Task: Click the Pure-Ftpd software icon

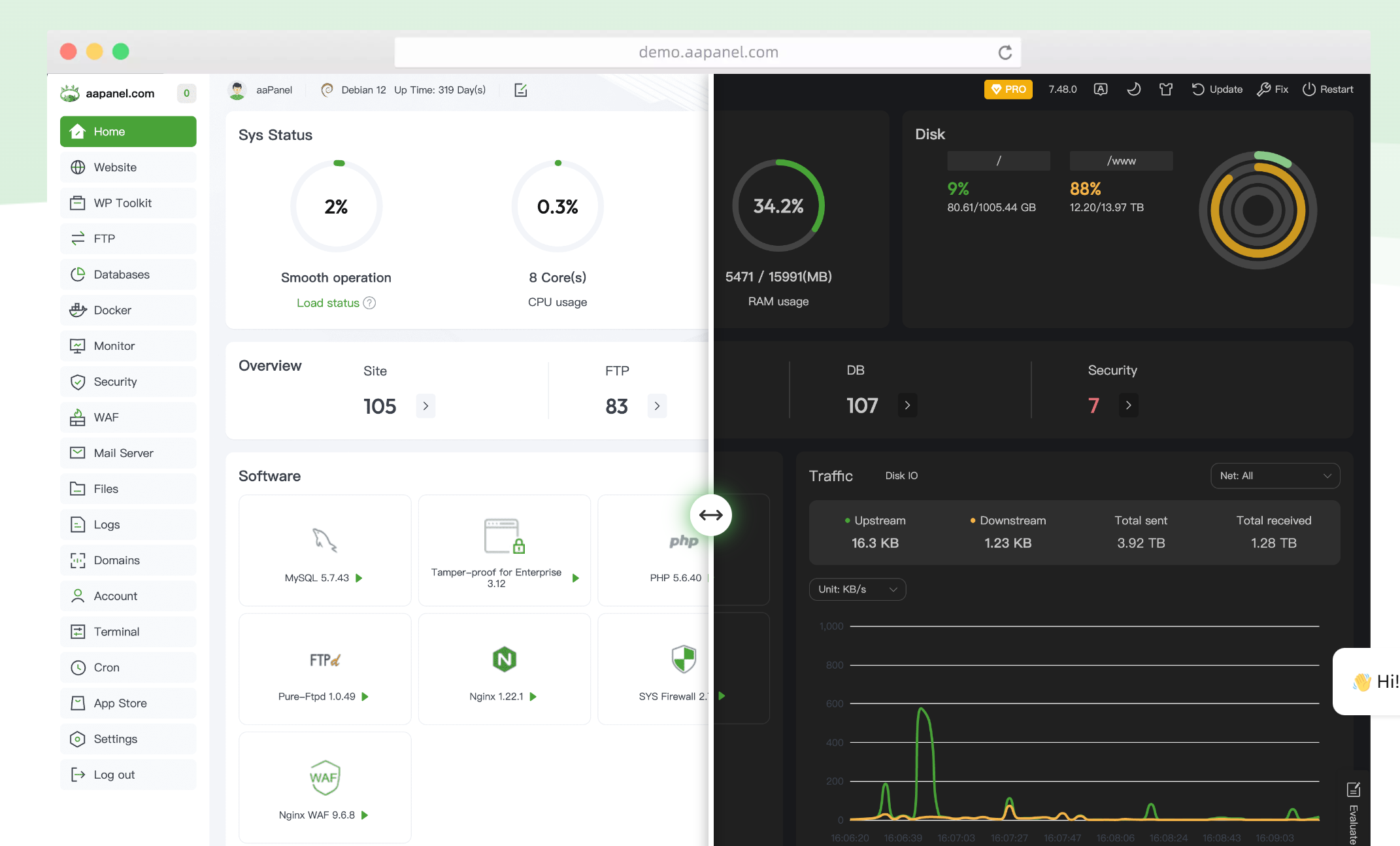Action: point(324,660)
